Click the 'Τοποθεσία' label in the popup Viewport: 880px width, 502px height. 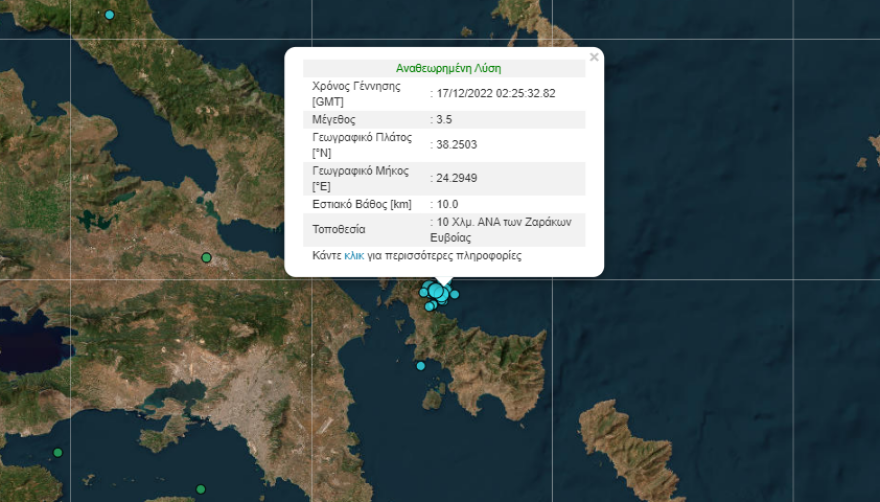[338, 229]
